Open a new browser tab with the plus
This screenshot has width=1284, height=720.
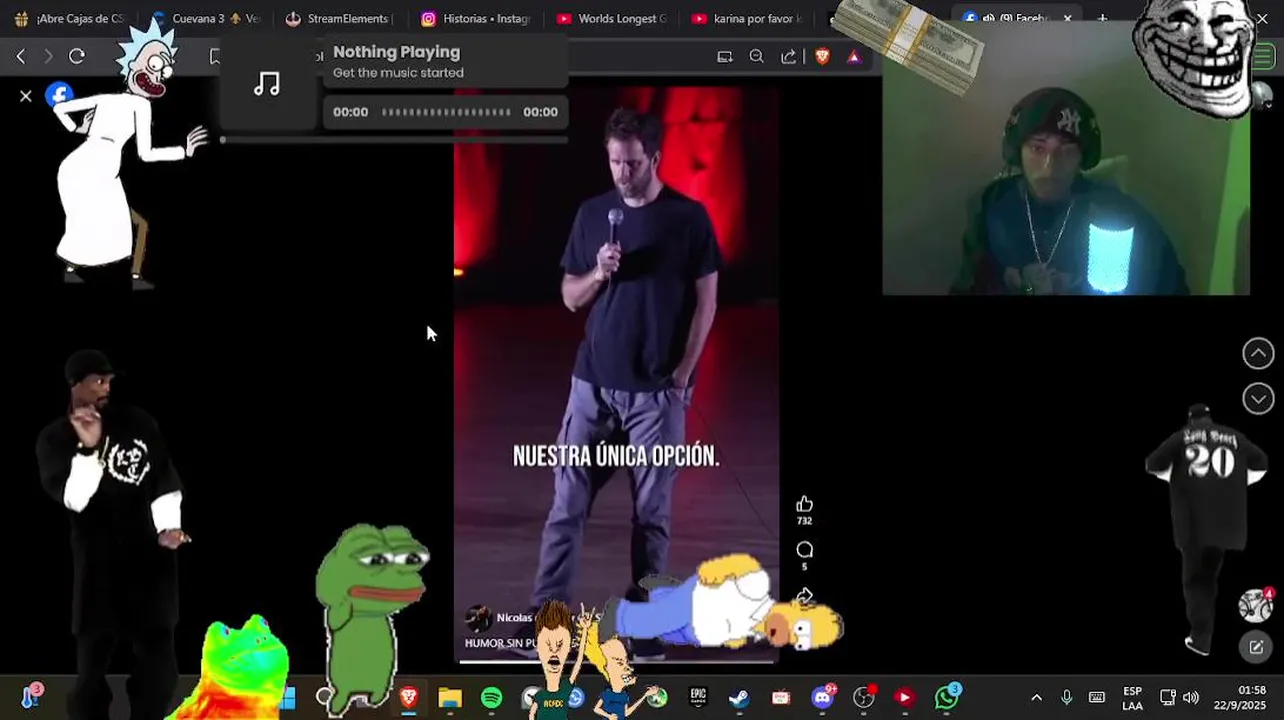click(x=1102, y=18)
